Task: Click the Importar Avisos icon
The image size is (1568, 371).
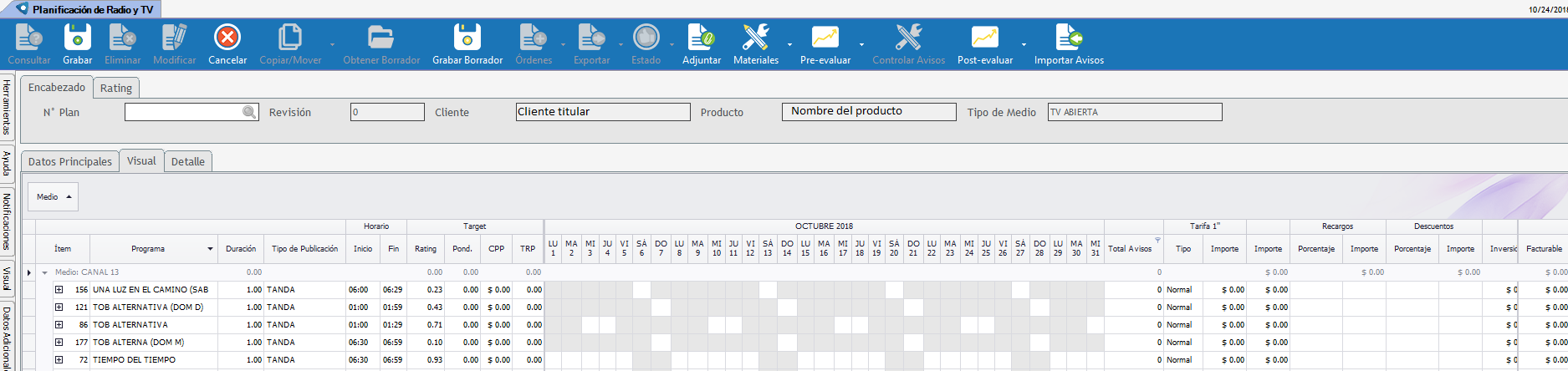Action: pyautogui.click(x=1068, y=38)
